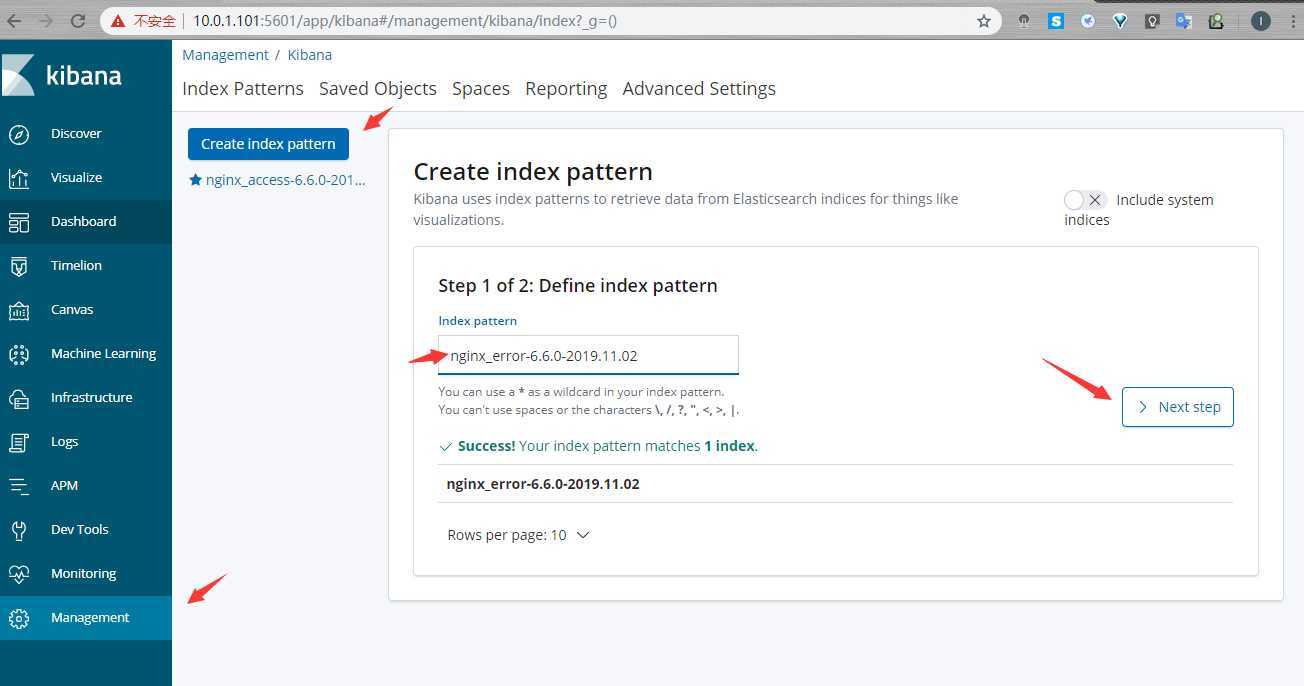Toggle Include system indices switch

point(1085,200)
